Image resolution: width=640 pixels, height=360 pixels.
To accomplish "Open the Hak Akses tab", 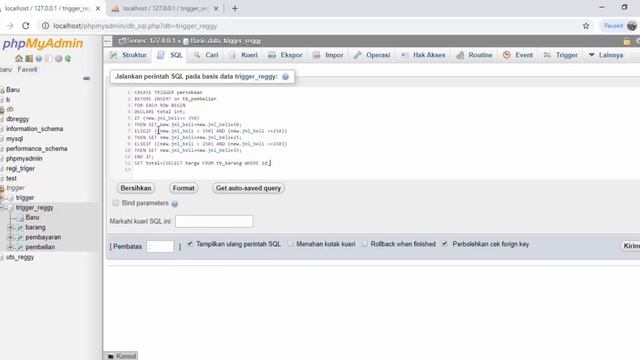I will click(424, 55).
